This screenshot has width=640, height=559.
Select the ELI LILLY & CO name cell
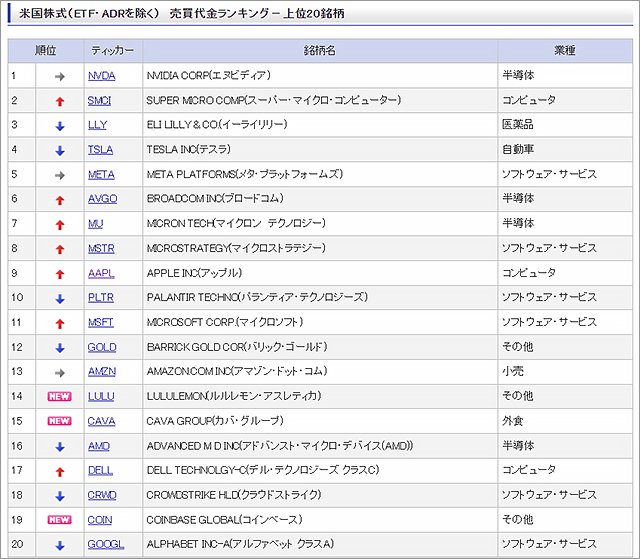[x=320, y=125]
